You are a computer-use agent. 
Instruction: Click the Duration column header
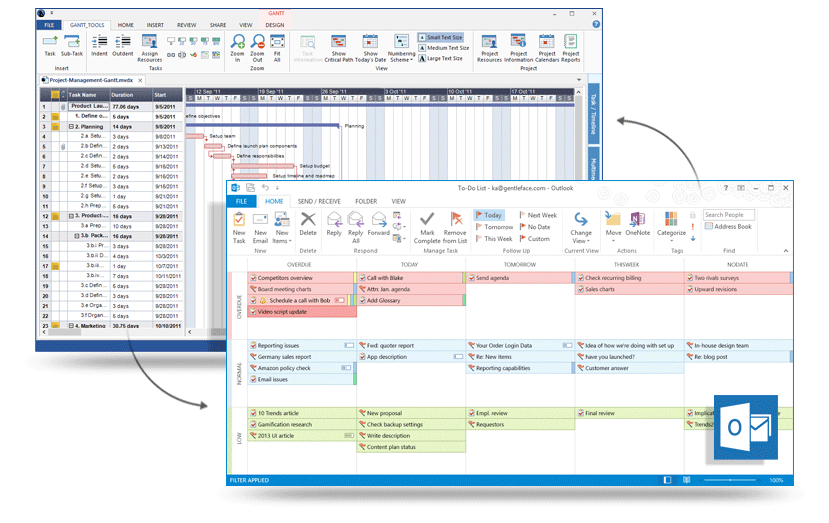pos(131,95)
